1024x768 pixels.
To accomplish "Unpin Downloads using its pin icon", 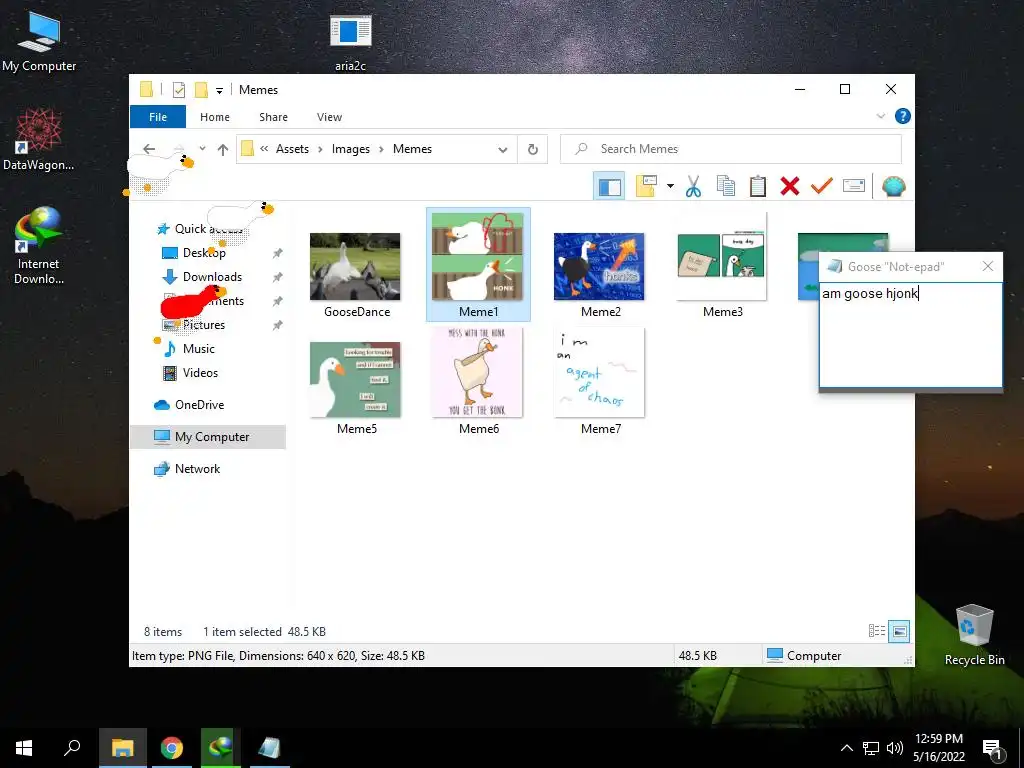I will coord(278,277).
